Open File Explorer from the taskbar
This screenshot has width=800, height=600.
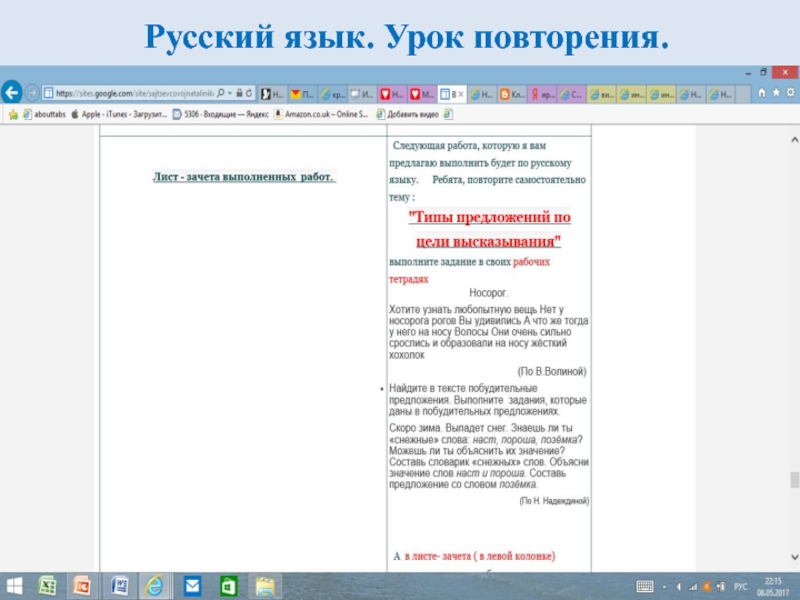(x=264, y=585)
